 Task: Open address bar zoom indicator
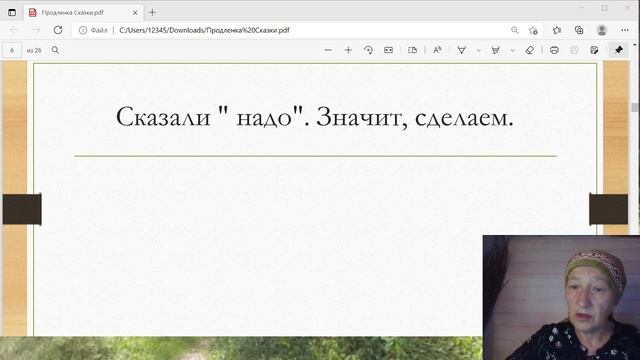click(x=515, y=30)
